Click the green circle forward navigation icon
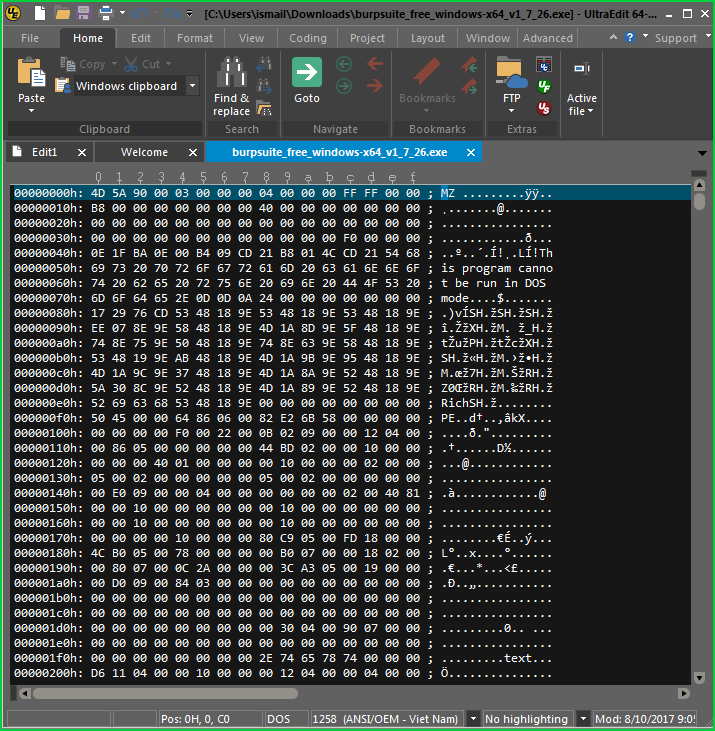The width and height of the screenshot is (715, 731). pyautogui.click(x=344, y=86)
